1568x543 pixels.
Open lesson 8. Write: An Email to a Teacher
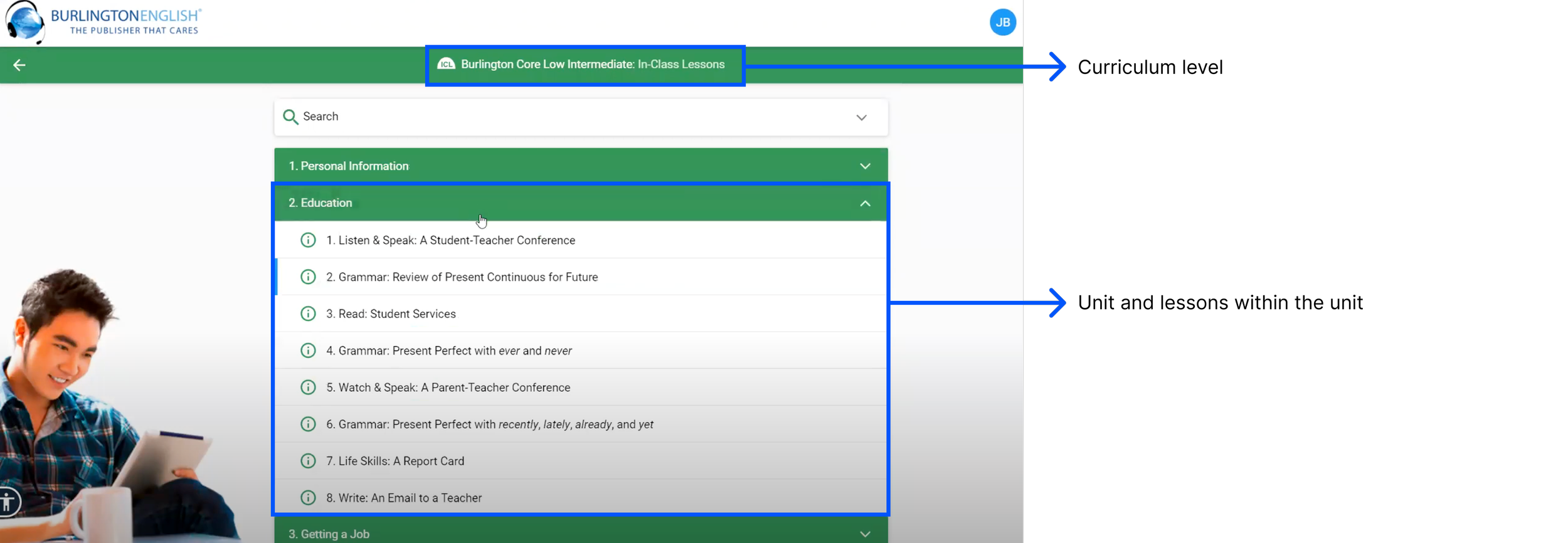pyautogui.click(x=581, y=498)
